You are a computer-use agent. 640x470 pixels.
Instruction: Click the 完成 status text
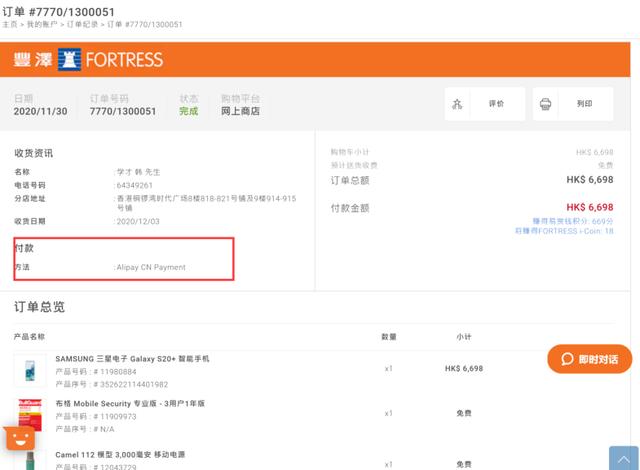pyautogui.click(x=189, y=111)
